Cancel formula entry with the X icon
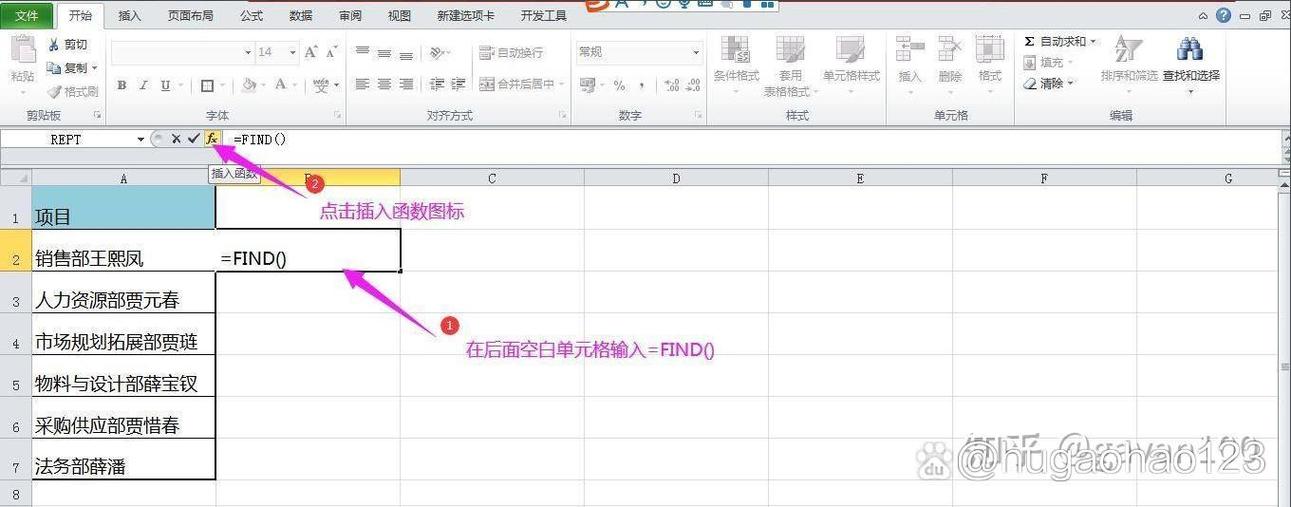The height and width of the screenshot is (507, 1291). 176,139
